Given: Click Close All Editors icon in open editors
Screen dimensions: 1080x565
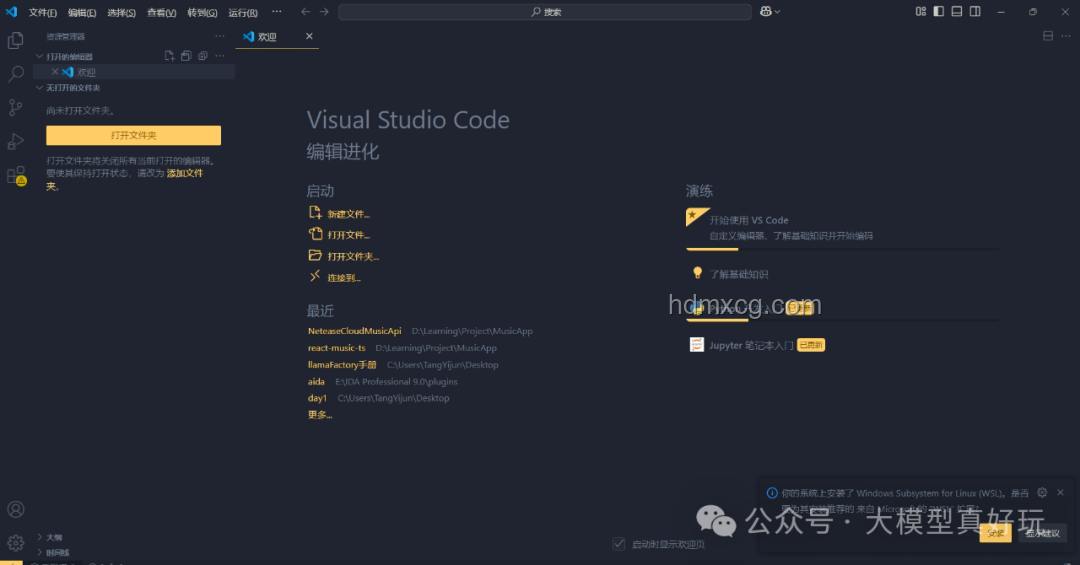Looking at the screenshot, I should 202,56.
